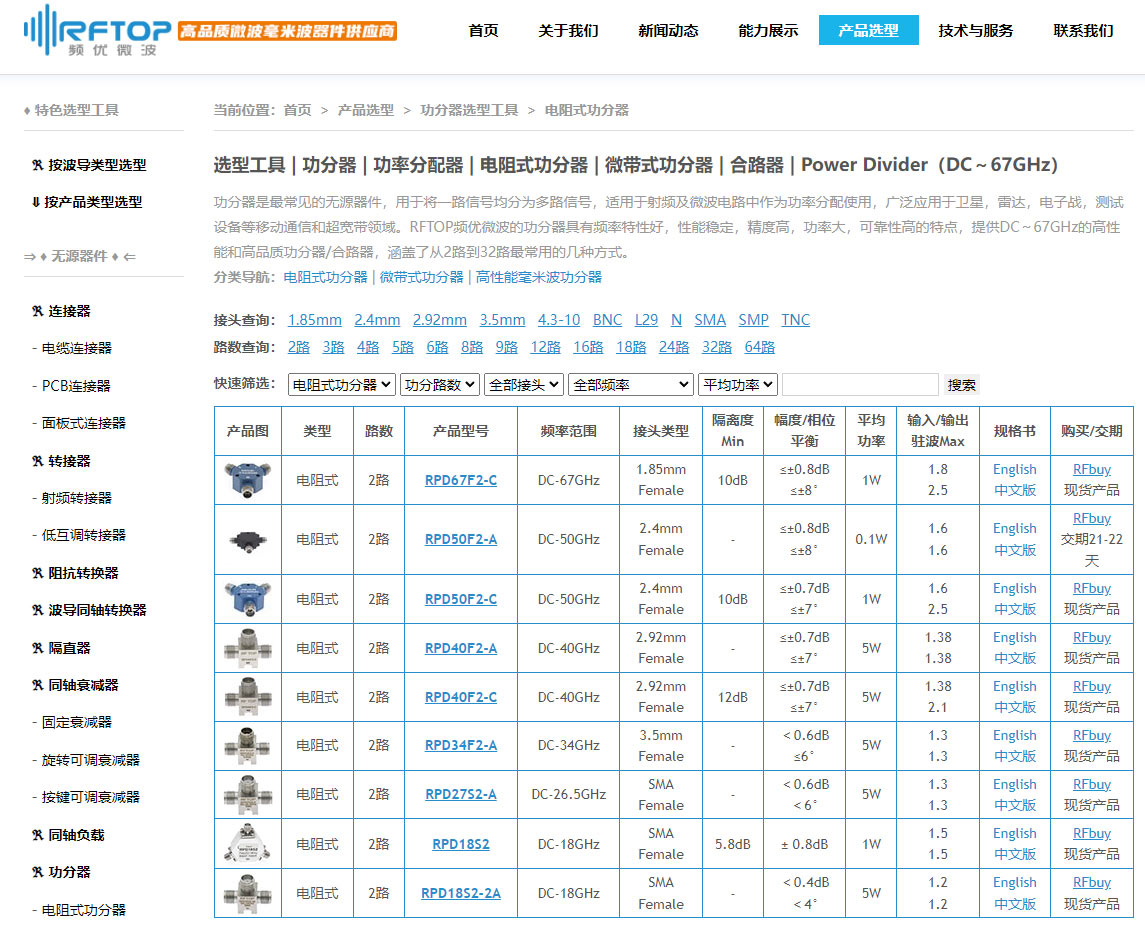Open the 全部频率 frequency dropdown

coord(630,385)
